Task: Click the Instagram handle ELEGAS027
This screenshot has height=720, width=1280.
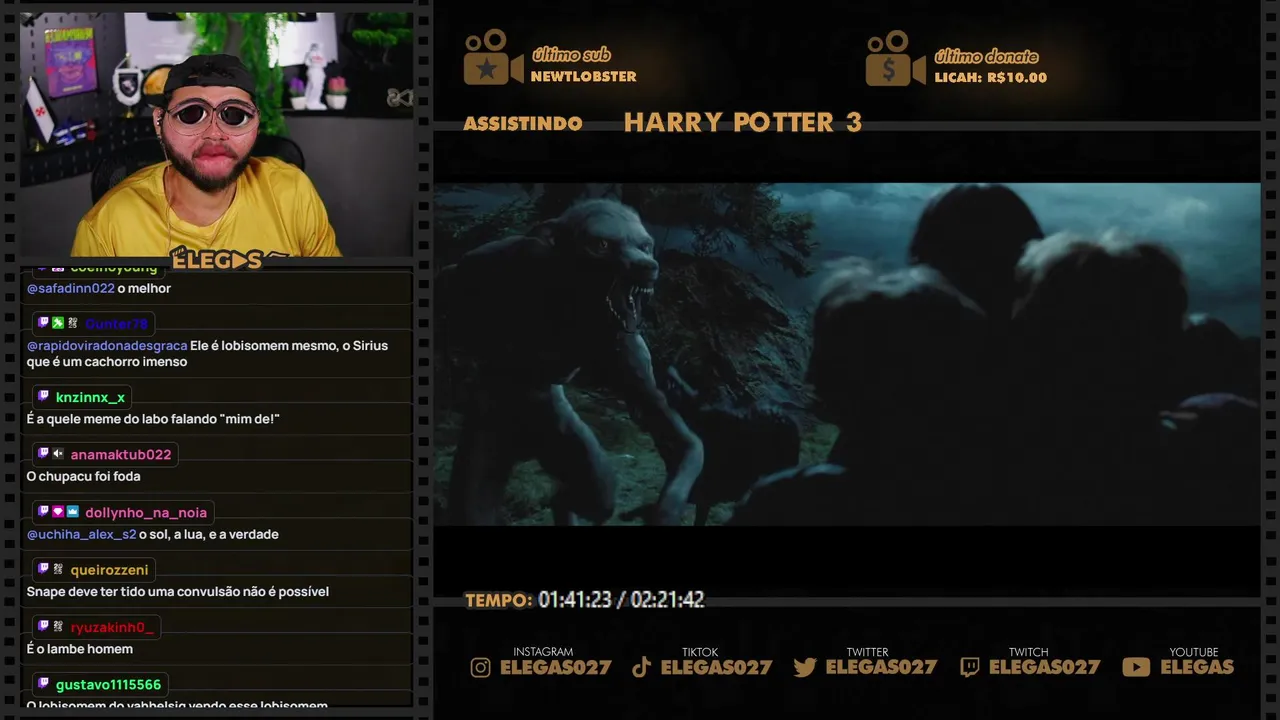Action: (x=555, y=667)
